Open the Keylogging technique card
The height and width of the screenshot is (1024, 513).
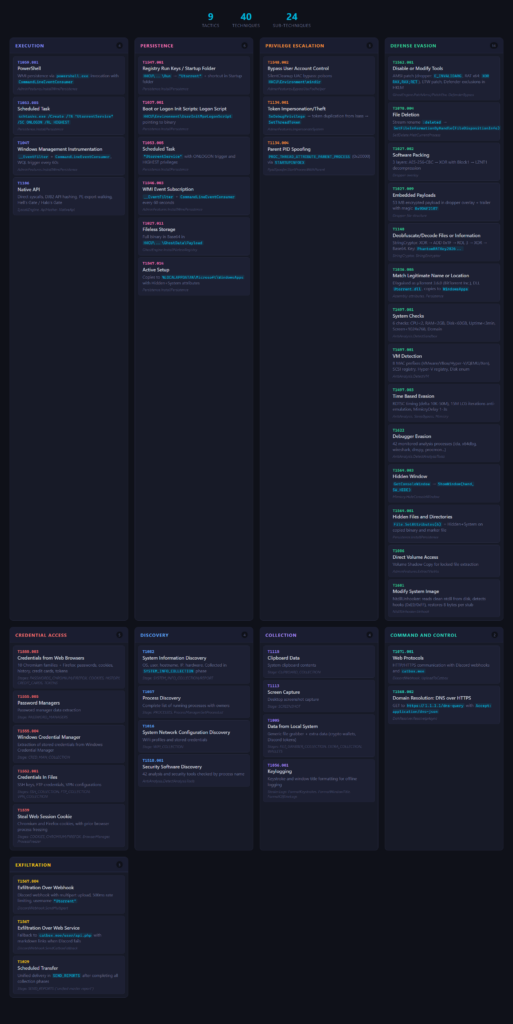click(319, 780)
